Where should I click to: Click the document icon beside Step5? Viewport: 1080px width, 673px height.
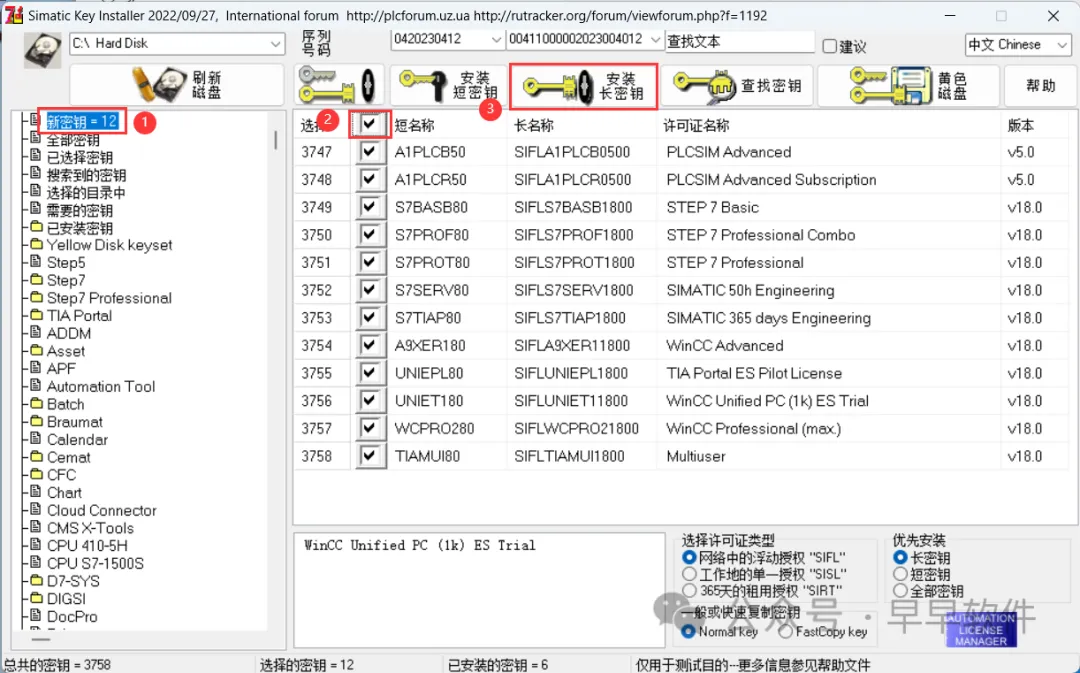[36, 262]
